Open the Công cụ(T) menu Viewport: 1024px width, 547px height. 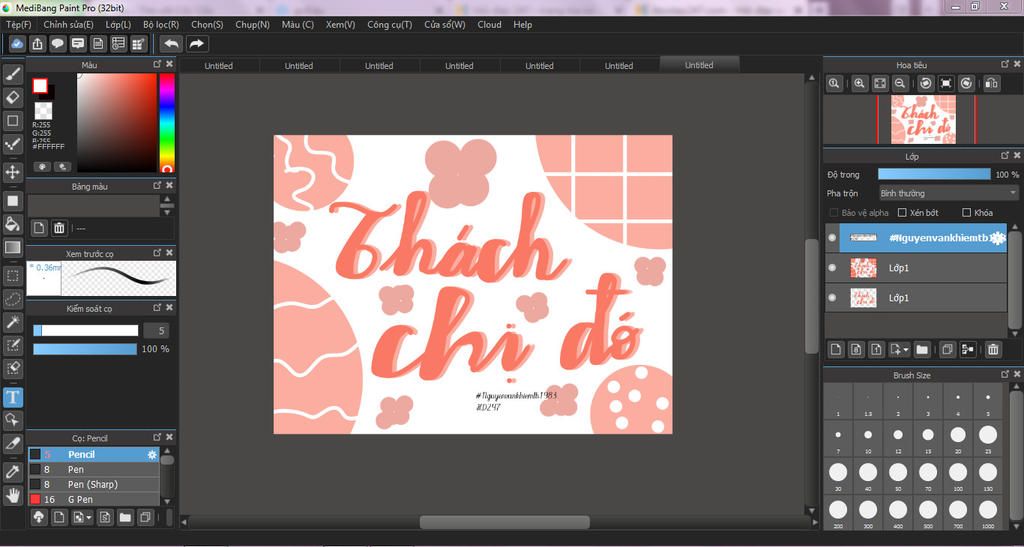[x=390, y=24]
